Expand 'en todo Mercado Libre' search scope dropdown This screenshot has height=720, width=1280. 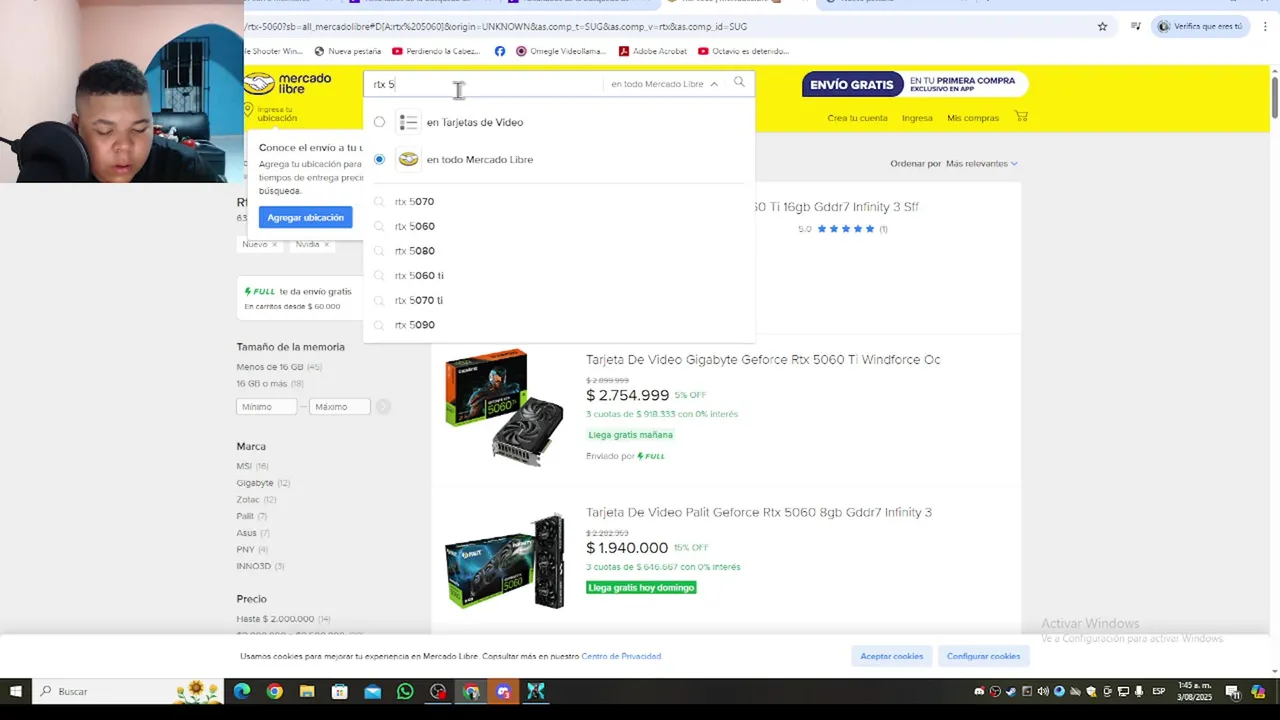pos(665,84)
